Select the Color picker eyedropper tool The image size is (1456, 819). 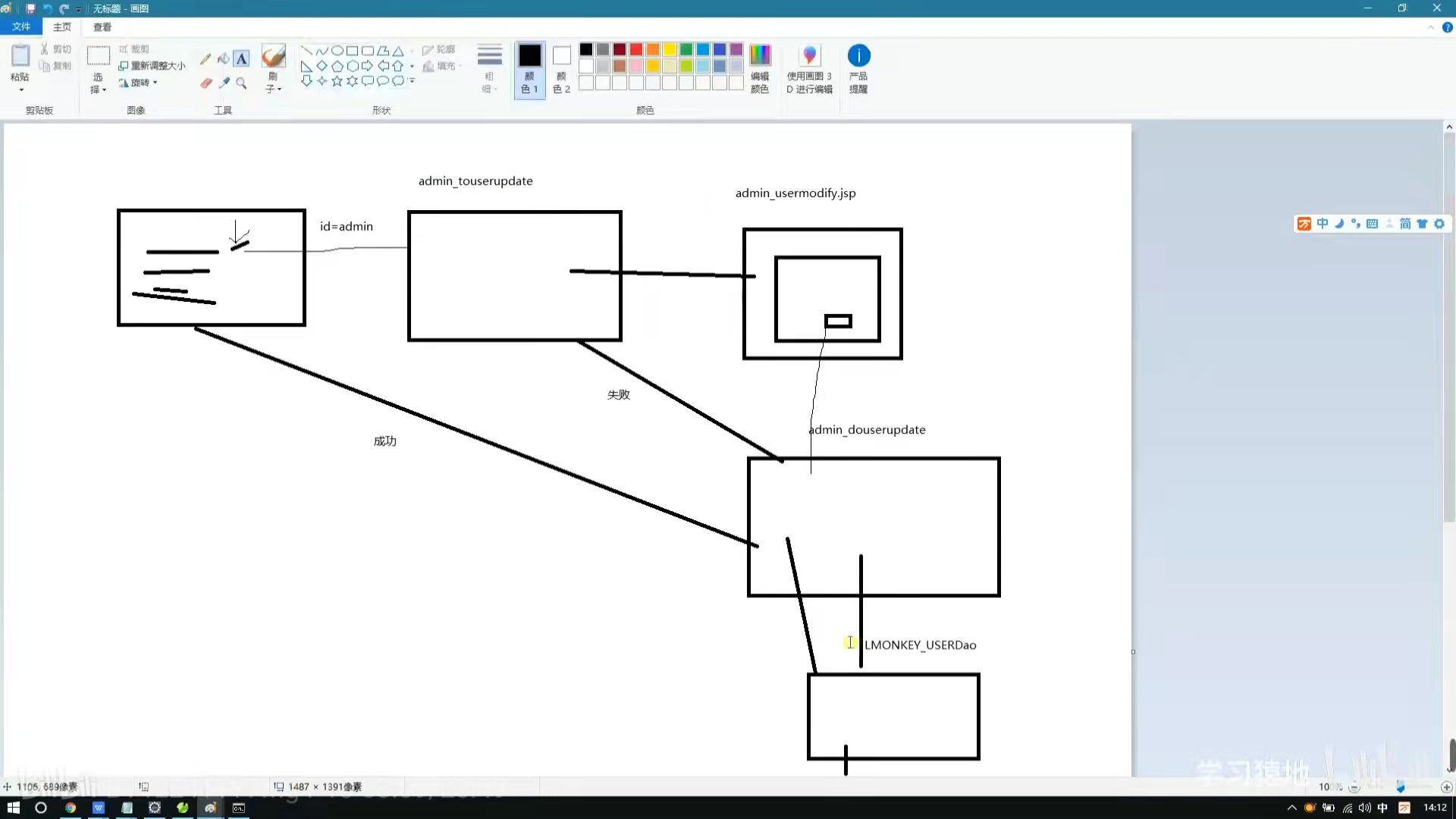(x=224, y=83)
